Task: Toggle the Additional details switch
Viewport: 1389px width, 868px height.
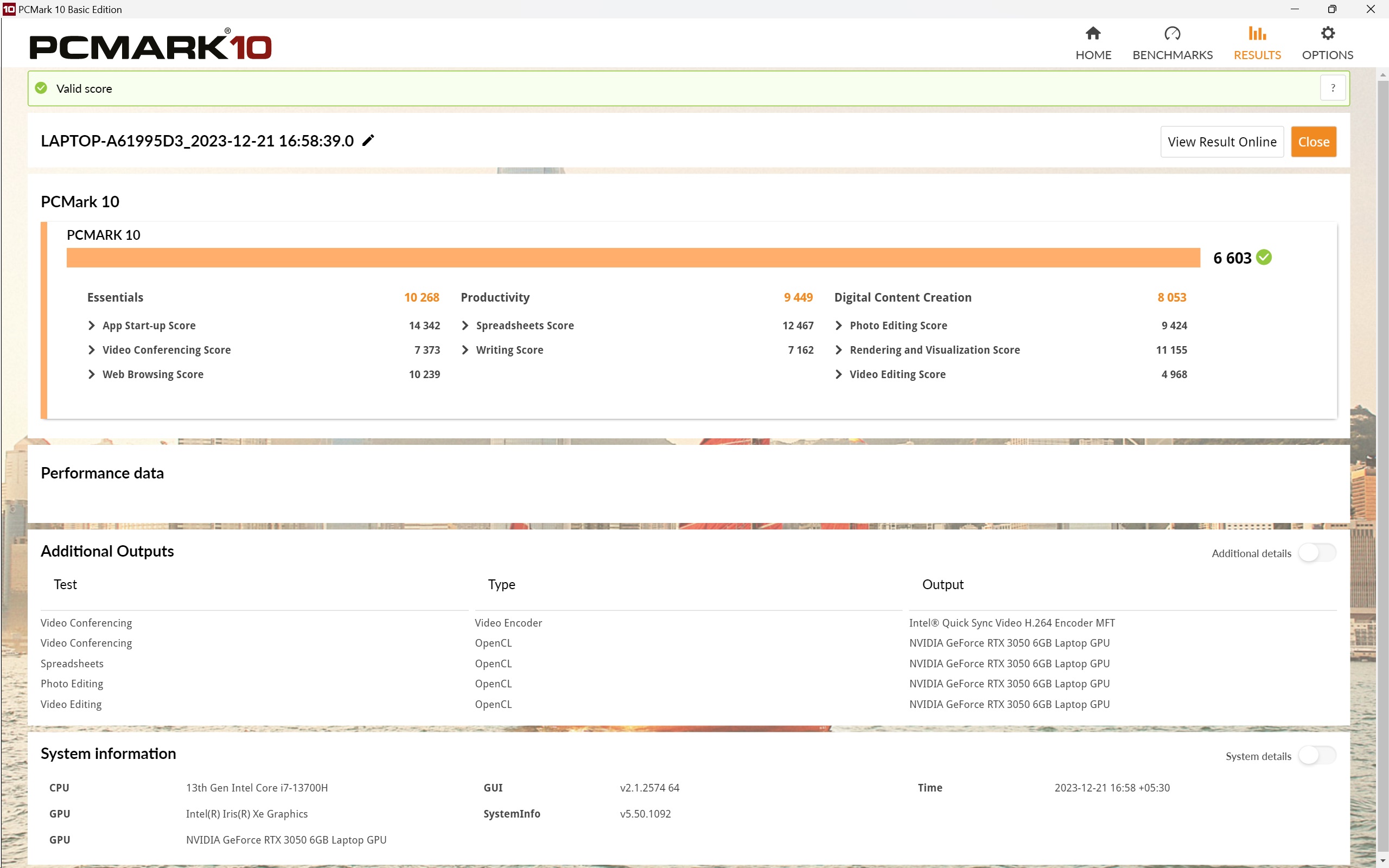Action: point(1317,553)
